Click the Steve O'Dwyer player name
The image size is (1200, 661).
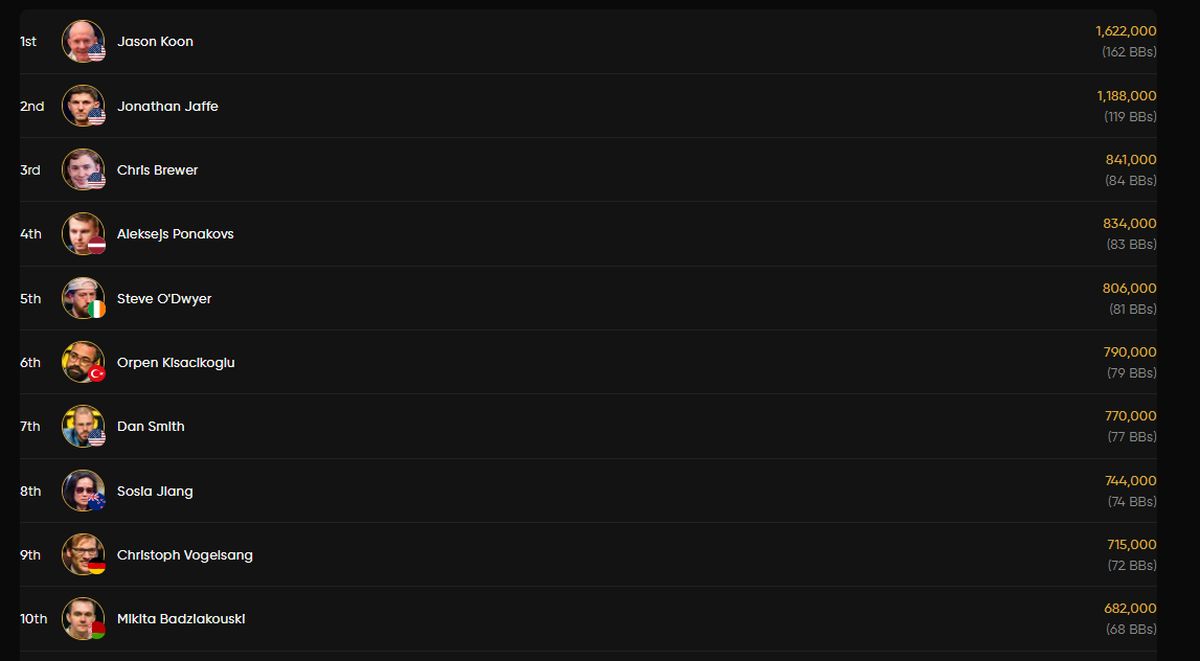[x=164, y=298]
